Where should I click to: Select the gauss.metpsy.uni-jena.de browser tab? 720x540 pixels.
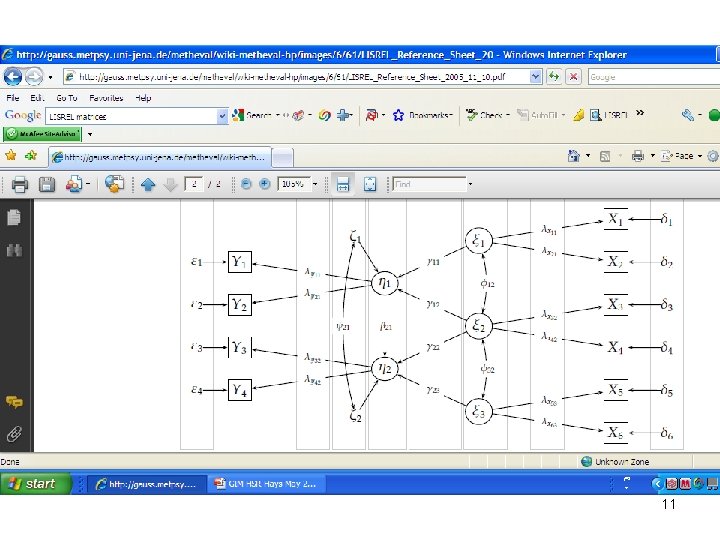point(159,158)
